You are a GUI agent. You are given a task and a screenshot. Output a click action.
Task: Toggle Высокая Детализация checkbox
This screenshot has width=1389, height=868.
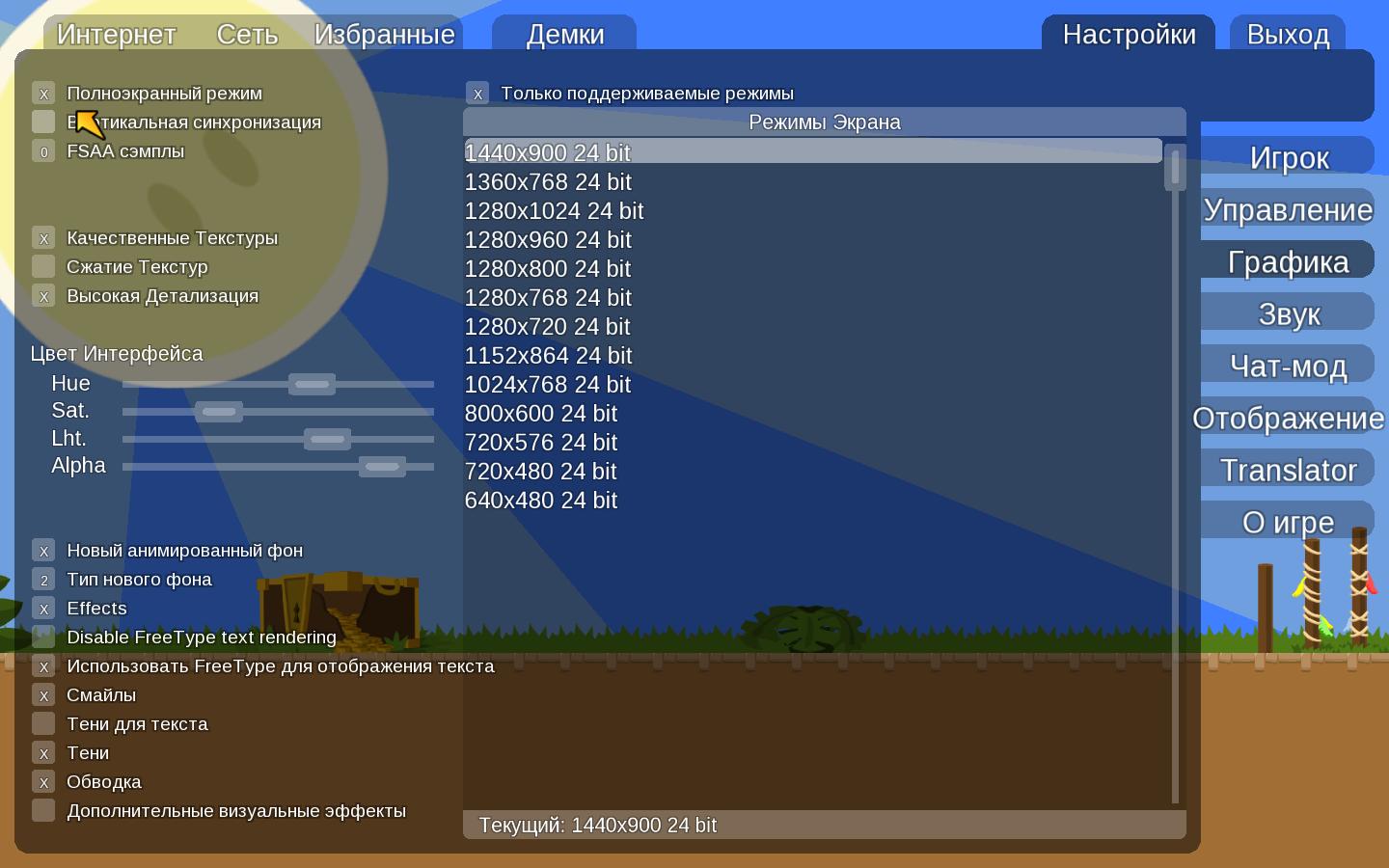pos(43,296)
